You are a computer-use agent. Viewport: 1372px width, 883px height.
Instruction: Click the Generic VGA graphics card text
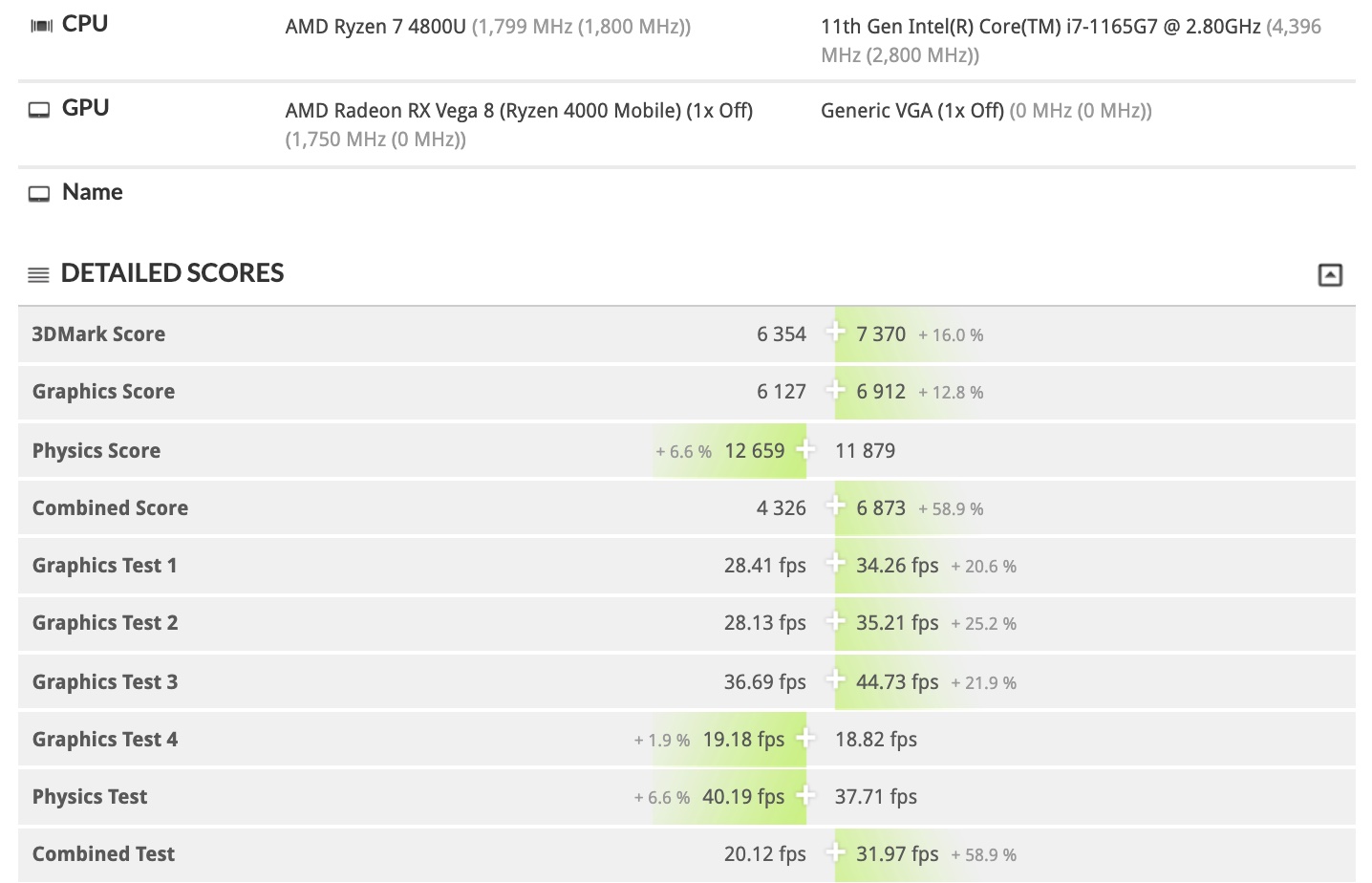pyautogui.click(x=911, y=111)
